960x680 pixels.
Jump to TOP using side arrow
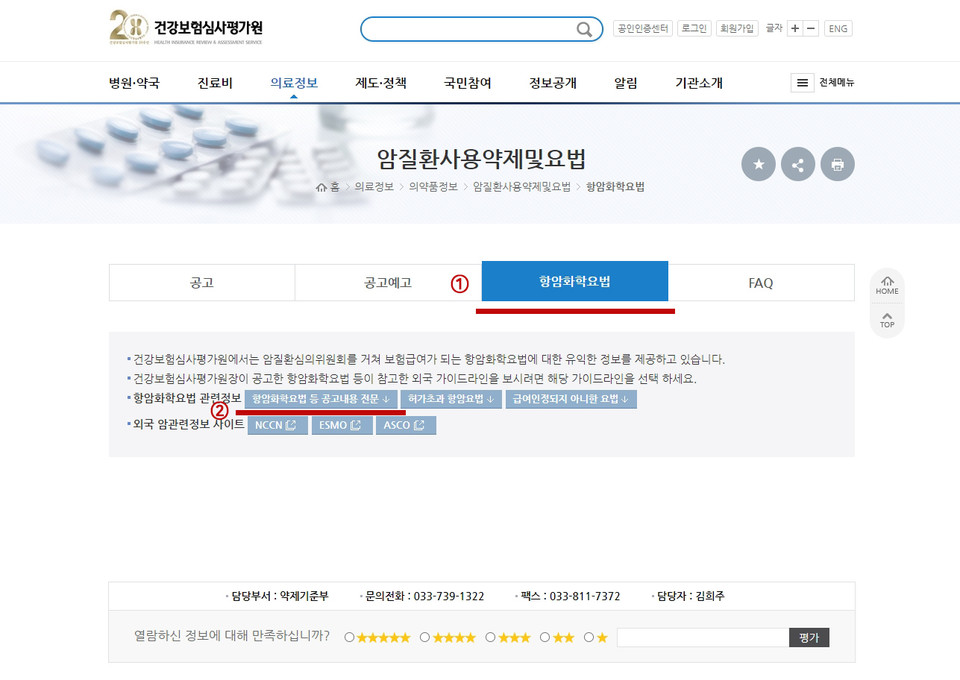pyautogui.click(x=887, y=320)
